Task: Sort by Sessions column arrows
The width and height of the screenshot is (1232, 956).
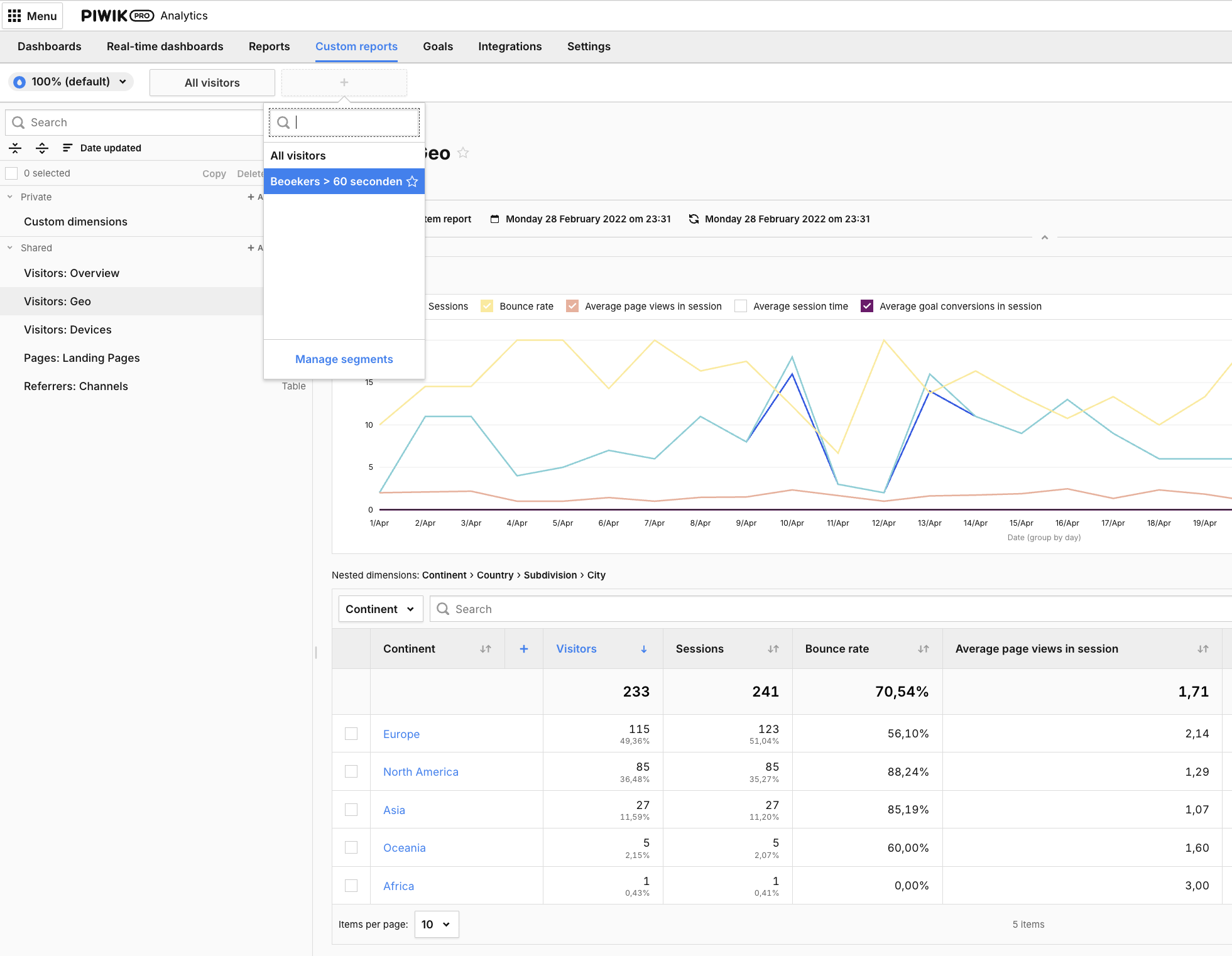Action: [773, 649]
